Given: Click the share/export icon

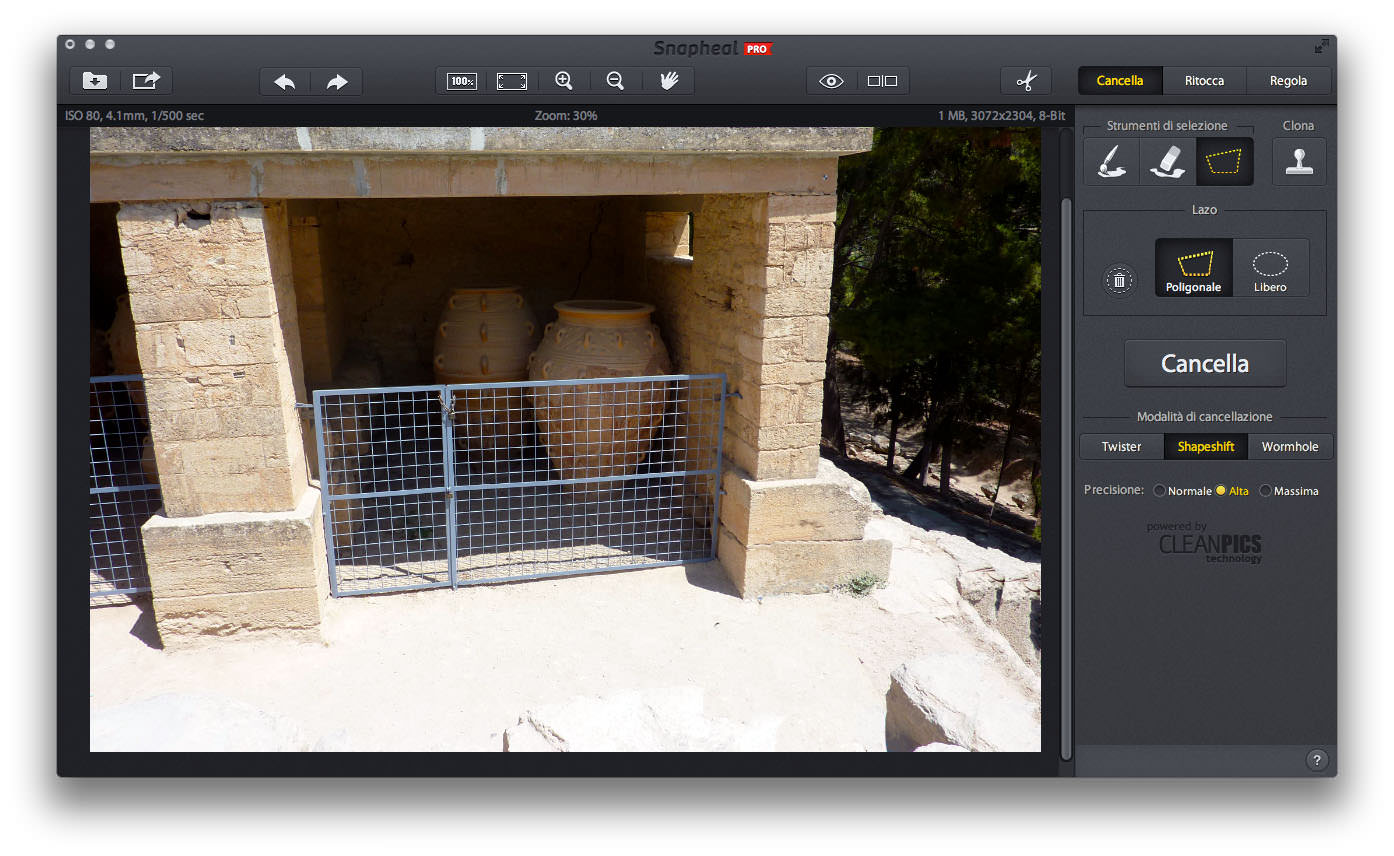Looking at the screenshot, I should click(147, 81).
